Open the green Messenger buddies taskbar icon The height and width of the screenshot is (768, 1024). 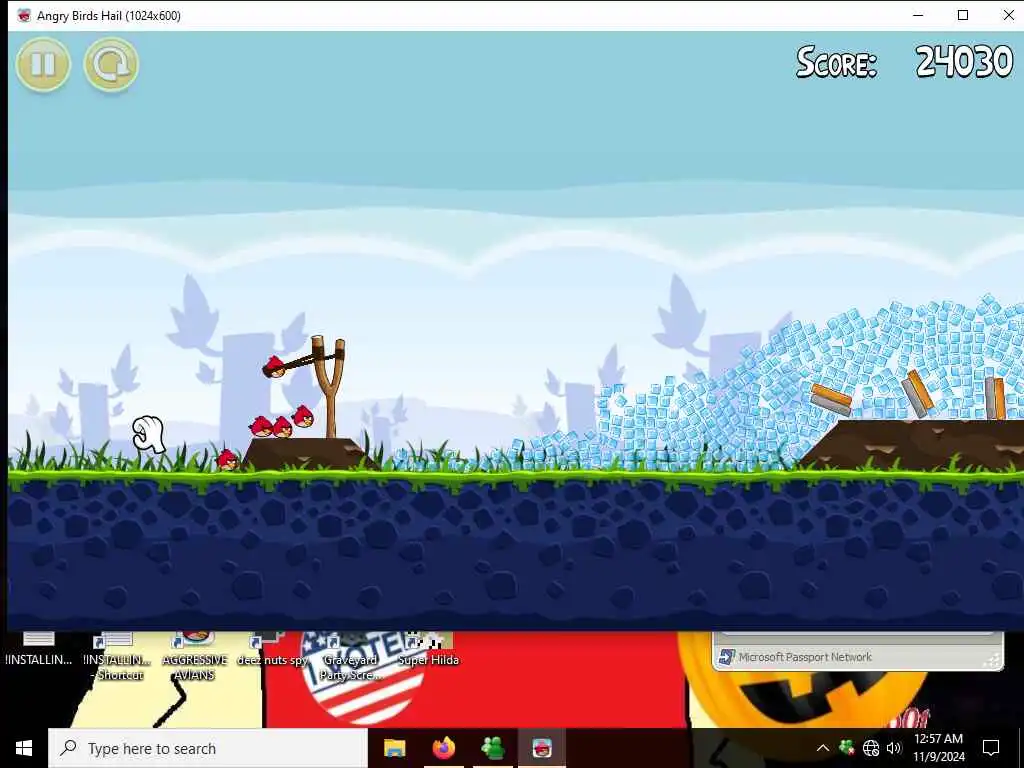(493, 748)
